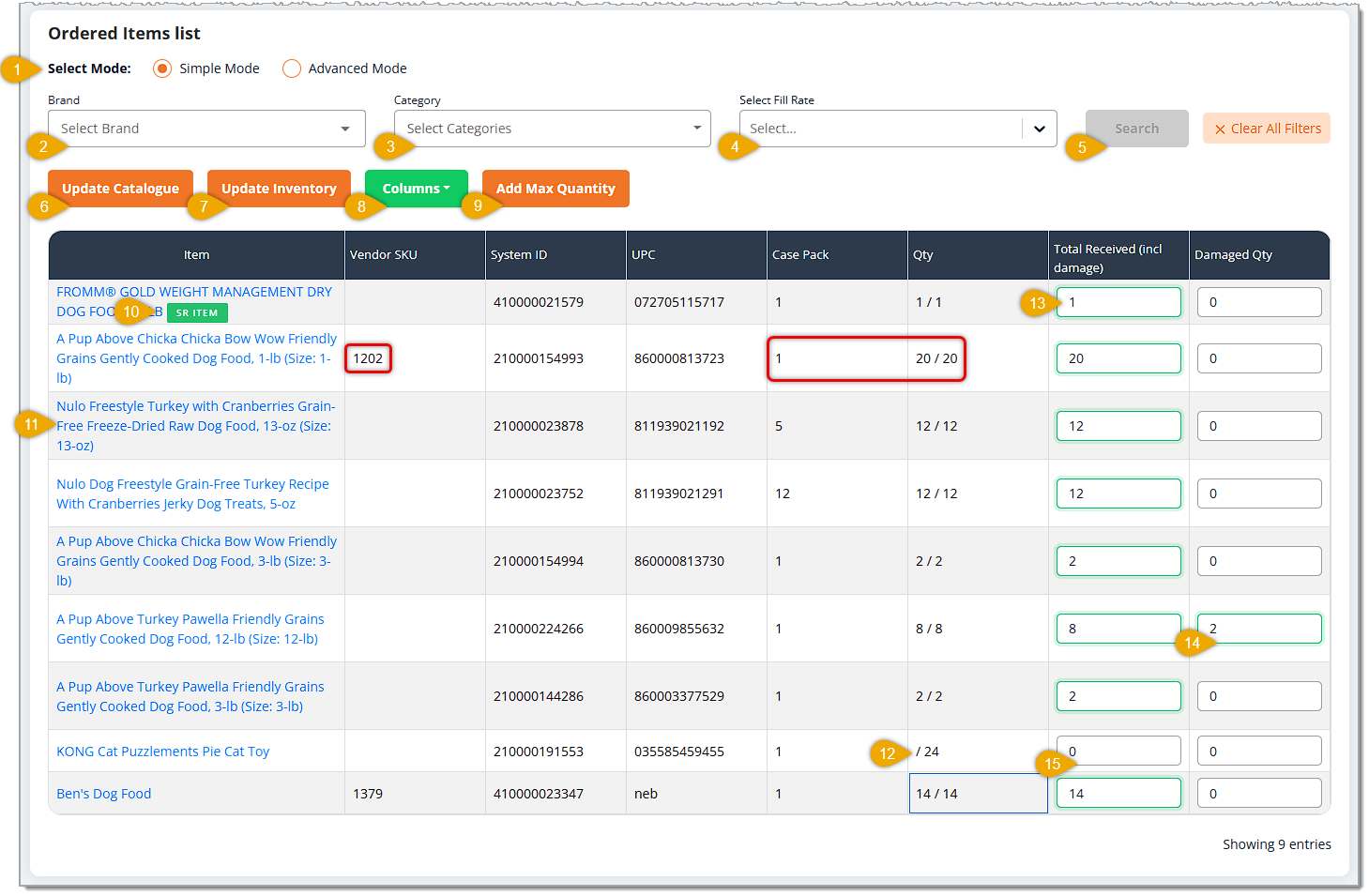1369x896 pixels.
Task: Click Total Received field for Nulo Jerky Treats
Action: tap(1118, 494)
